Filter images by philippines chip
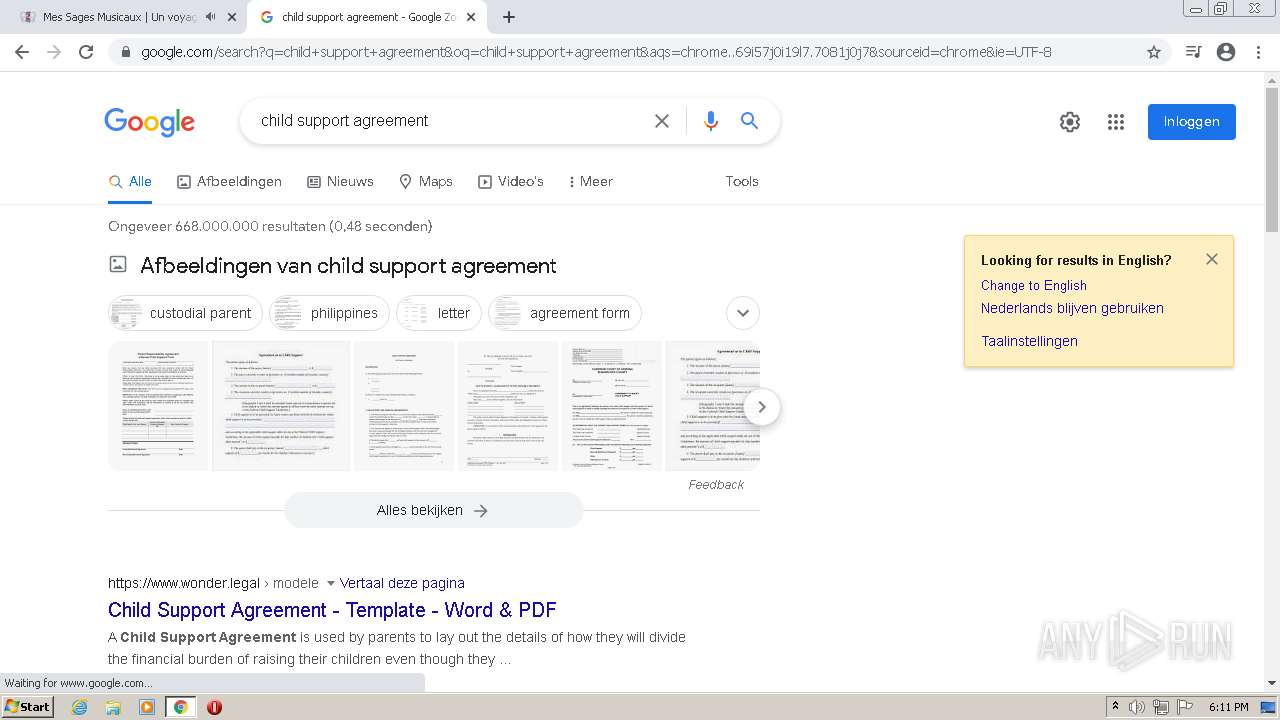Viewport: 1280px width, 720px height. pyautogui.click(x=329, y=313)
